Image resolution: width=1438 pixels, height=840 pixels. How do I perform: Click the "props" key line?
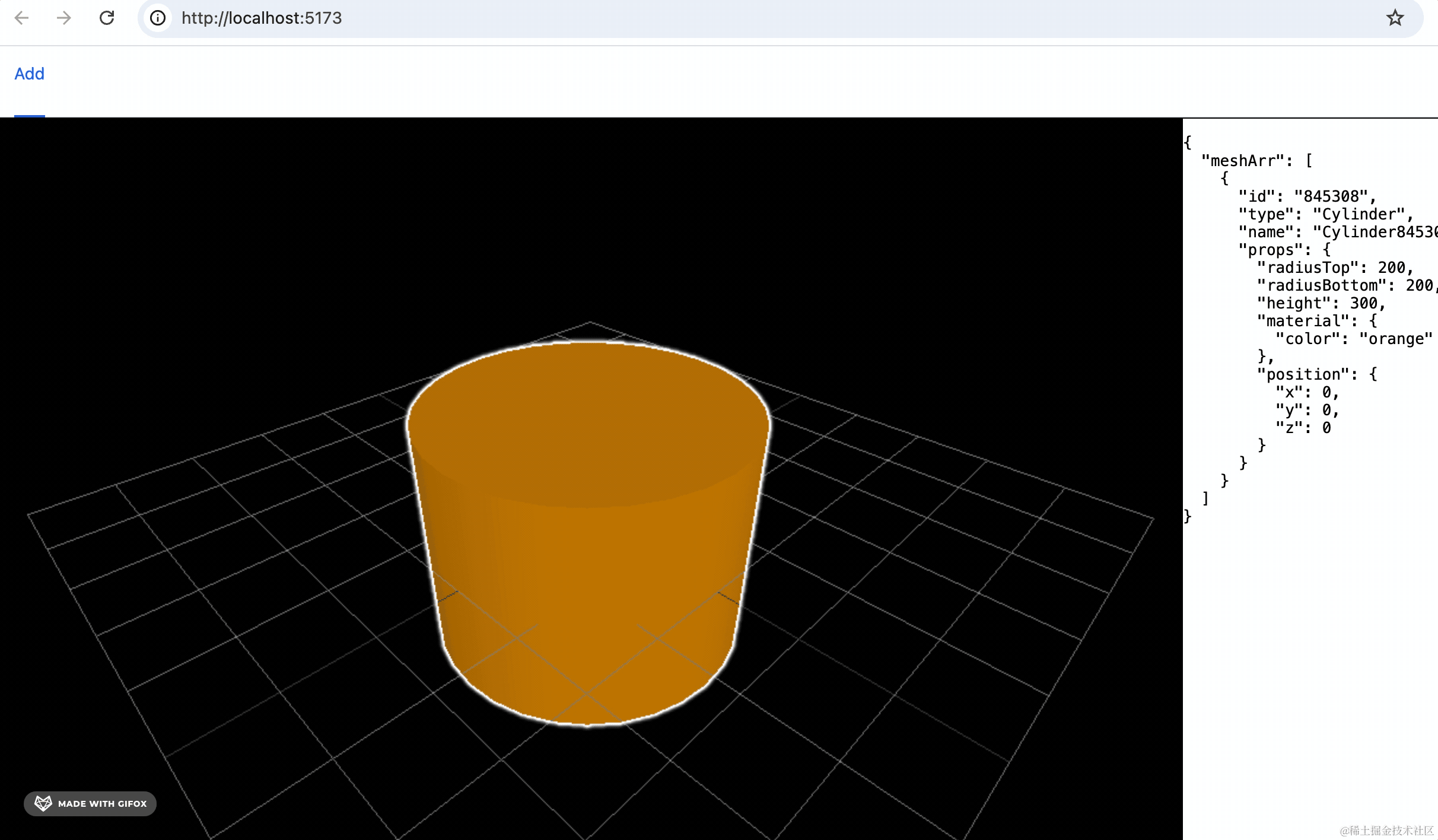pos(1285,250)
